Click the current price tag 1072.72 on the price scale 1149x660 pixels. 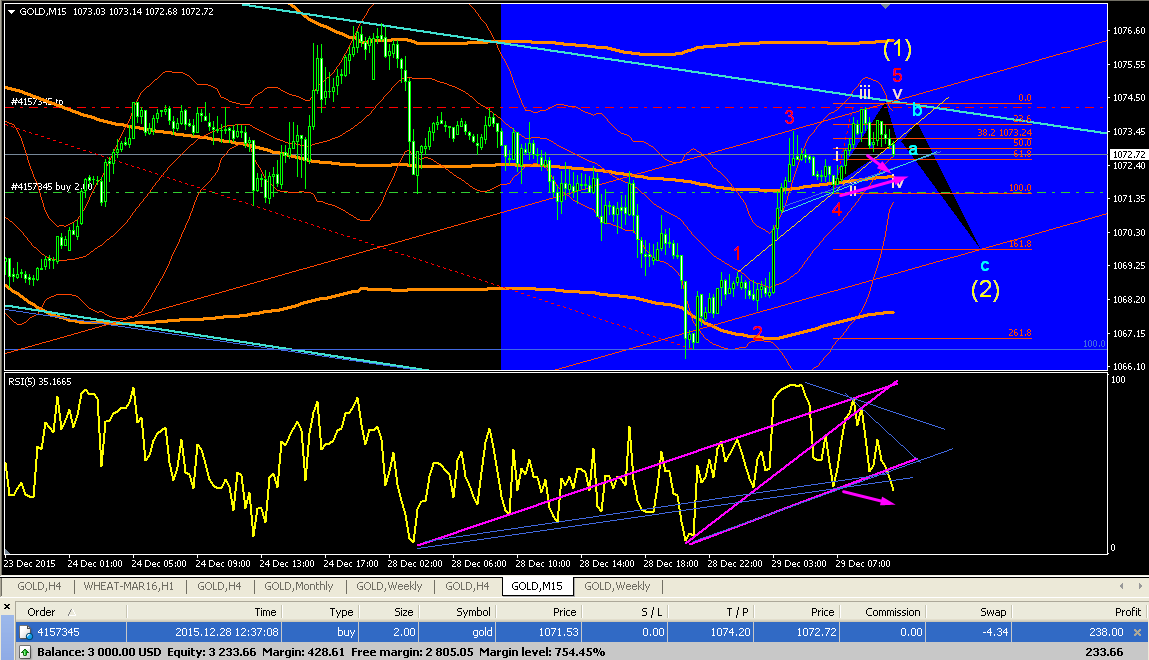1128,155
